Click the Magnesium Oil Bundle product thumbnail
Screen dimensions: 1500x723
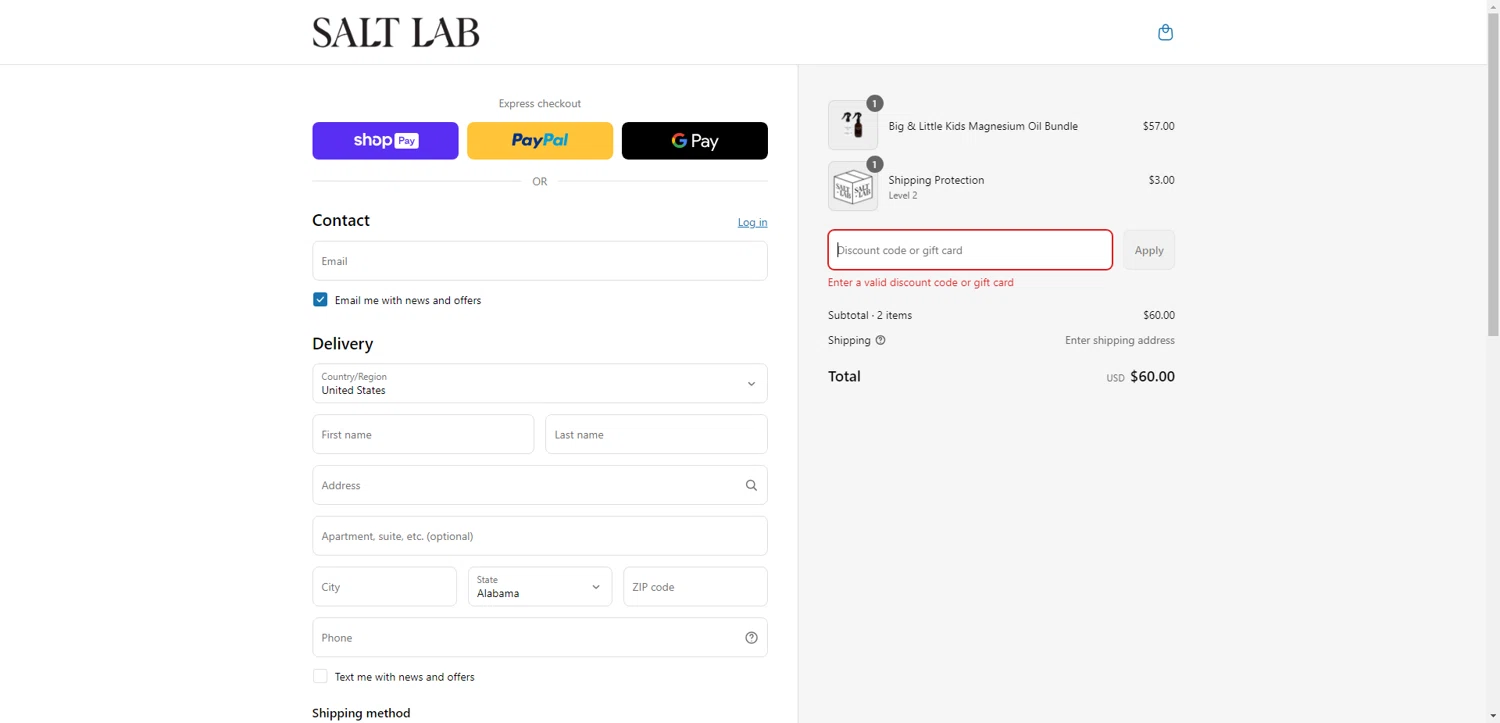[853, 125]
